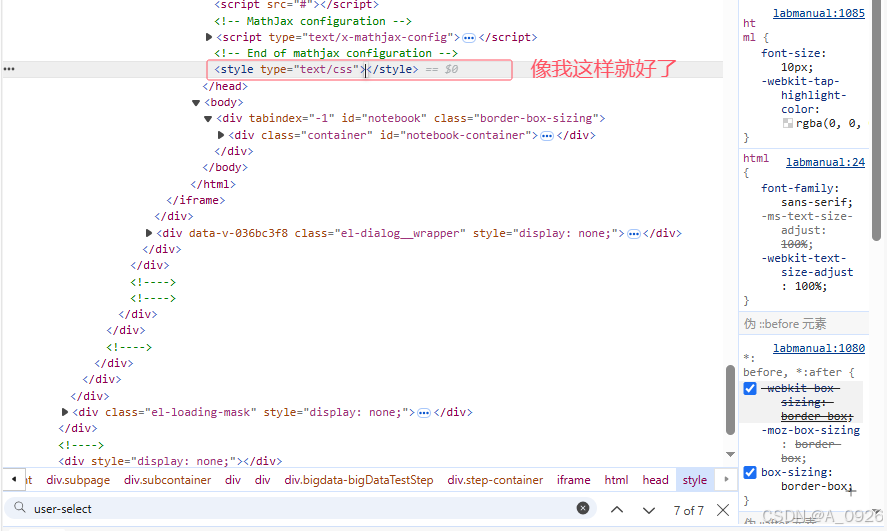Expand the el-loading-mask div
The height and width of the screenshot is (531, 887).
pos(64,412)
